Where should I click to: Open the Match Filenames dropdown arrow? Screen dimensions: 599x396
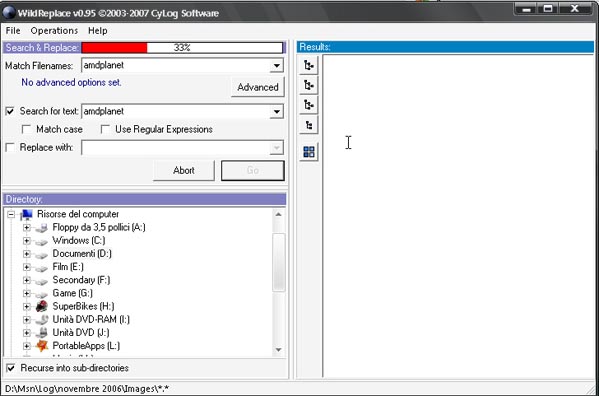[x=276, y=66]
